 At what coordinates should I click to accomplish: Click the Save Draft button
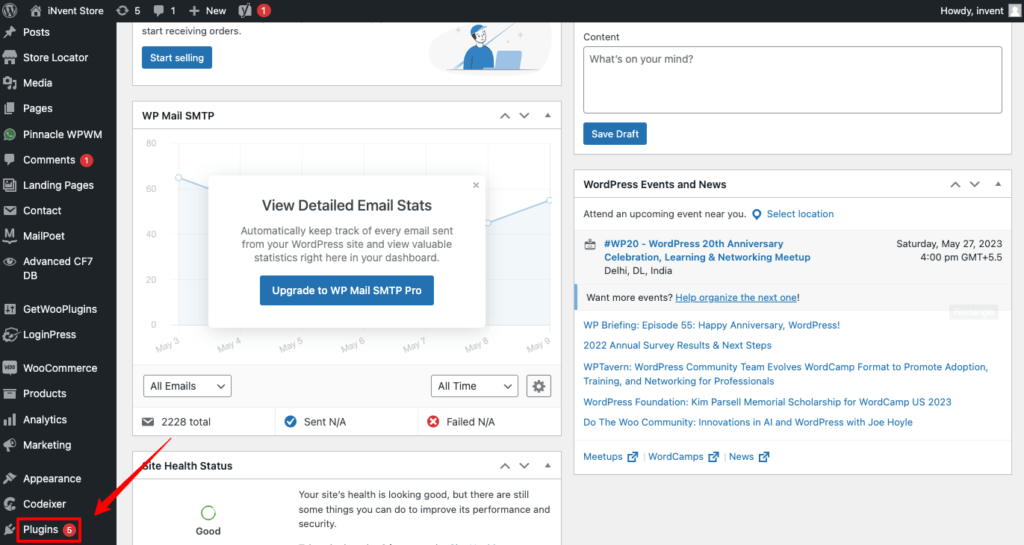click(615, 134)
